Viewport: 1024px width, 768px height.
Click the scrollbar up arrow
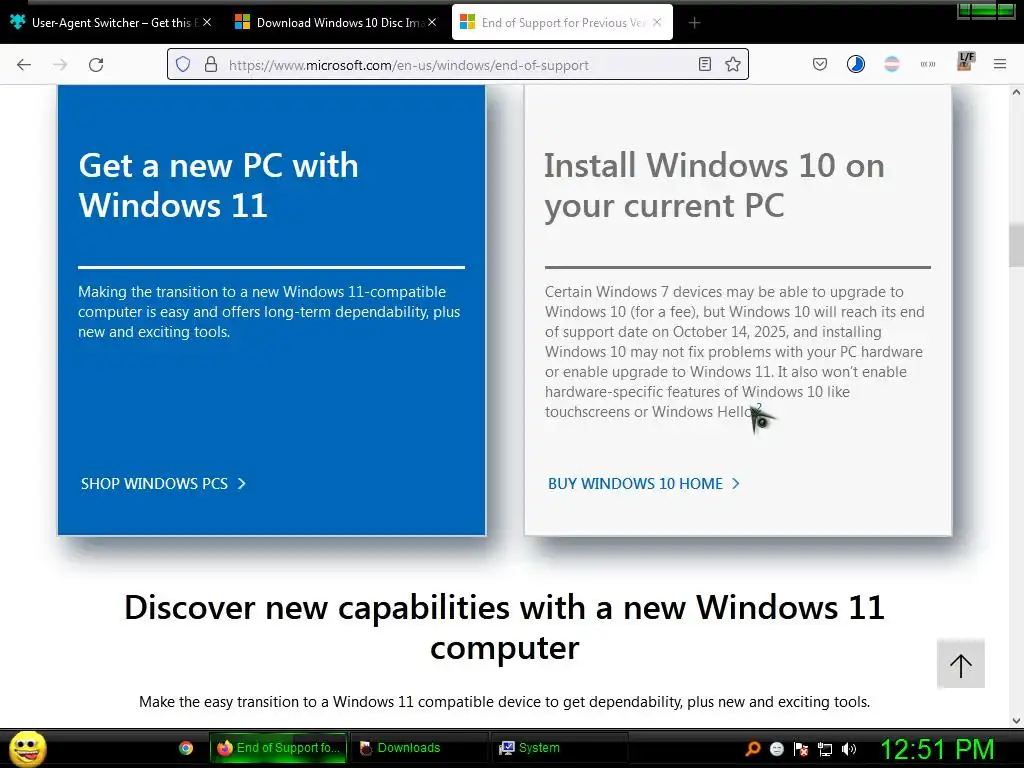(x=1016, y=93)
